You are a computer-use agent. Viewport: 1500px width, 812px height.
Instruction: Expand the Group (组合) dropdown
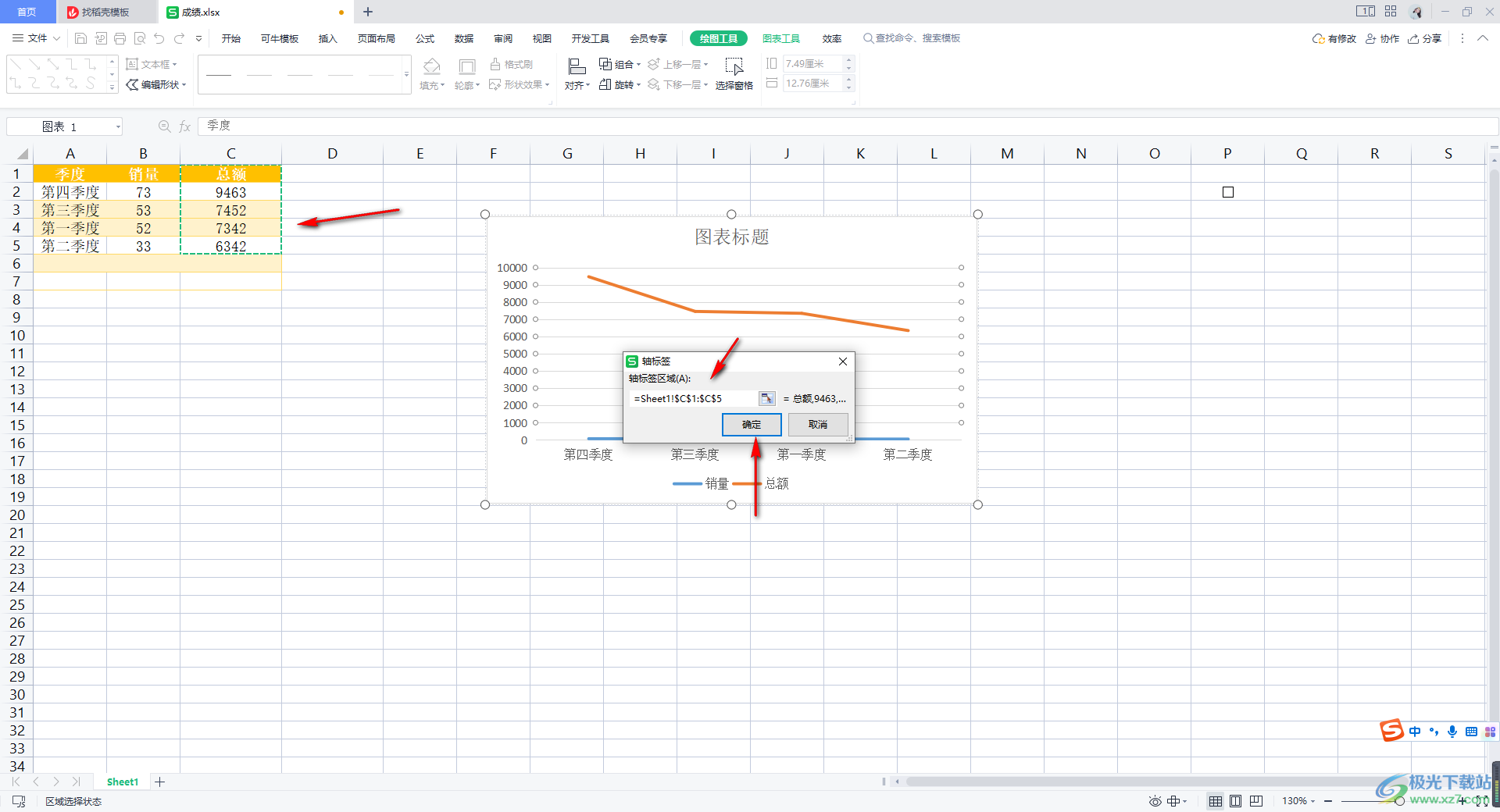638,65
